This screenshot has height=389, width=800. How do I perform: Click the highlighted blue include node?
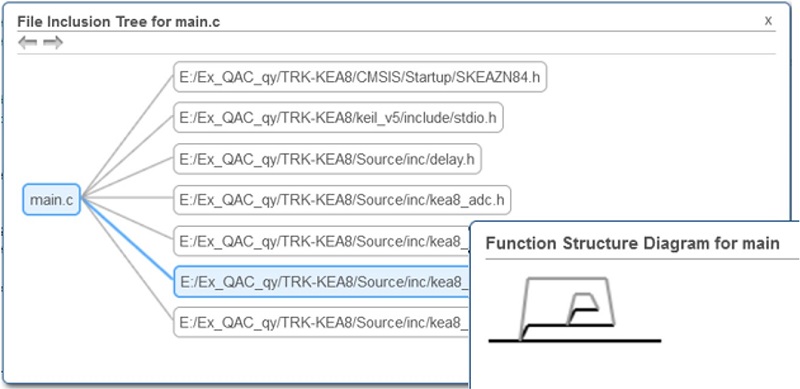321,281
